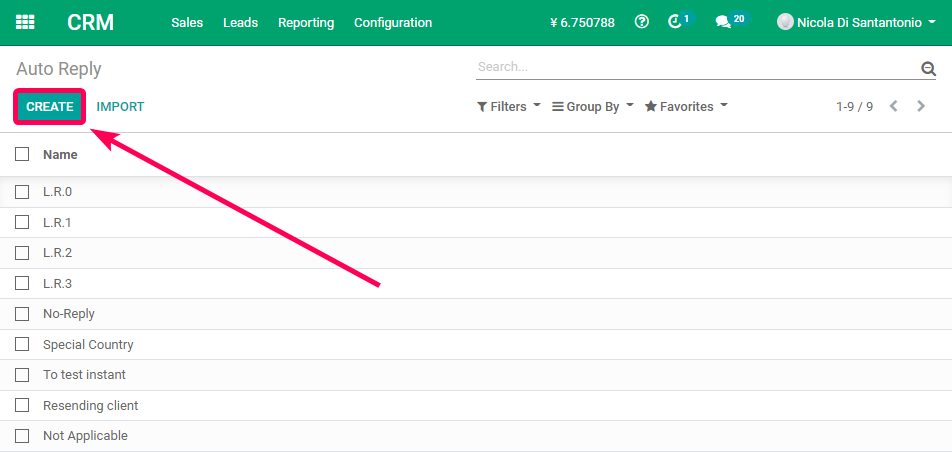Click the ¥ 6.750788 rate value
This screenshot has width=952, height=452.
[582, 22]
